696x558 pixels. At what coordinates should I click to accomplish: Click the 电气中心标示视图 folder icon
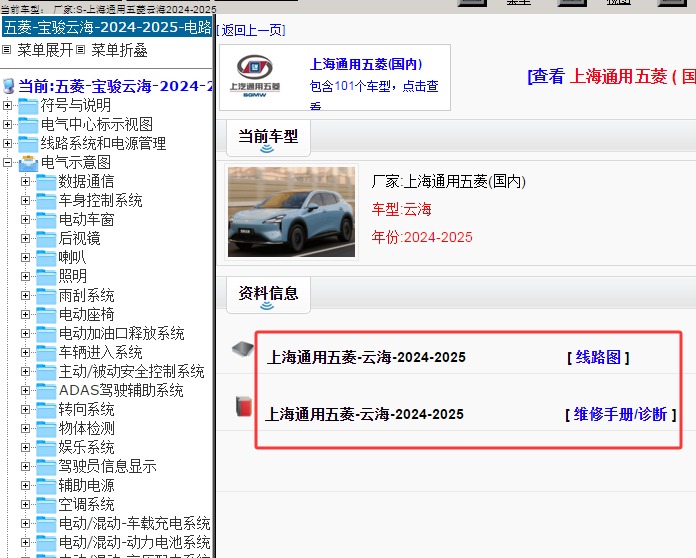point(28,125)
